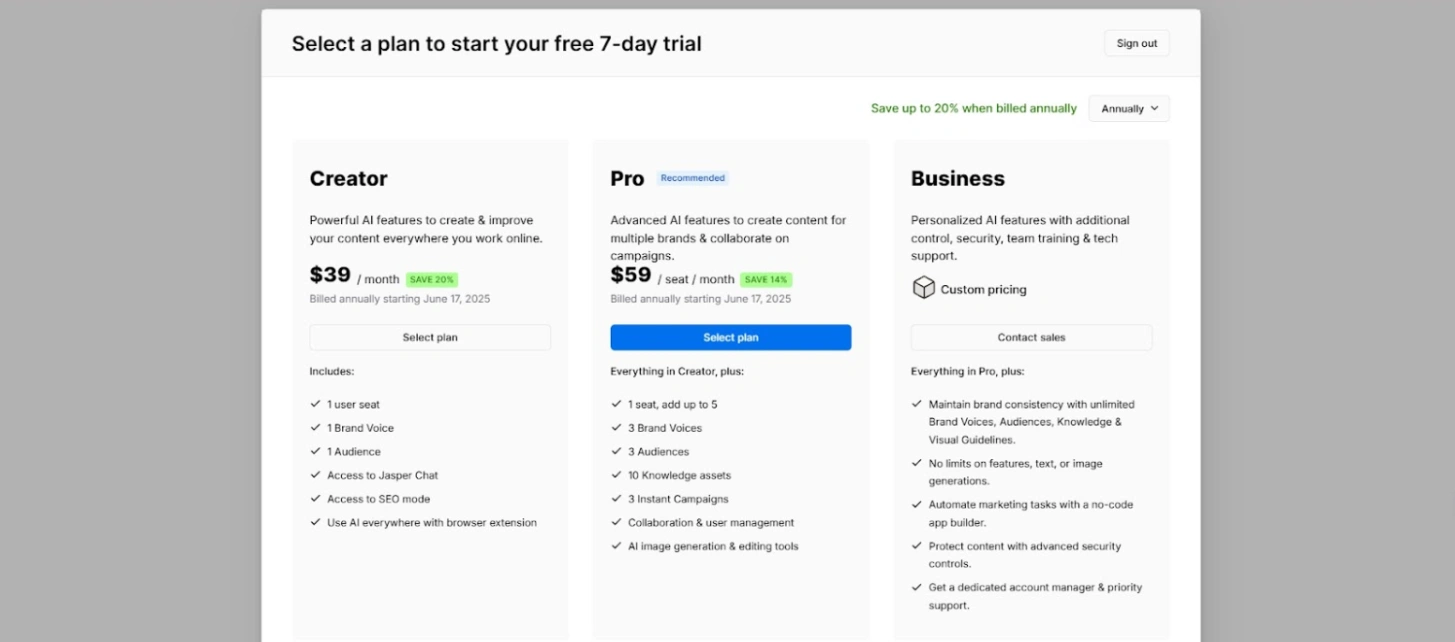Image resolution: width=1455 pixels, height=642 pixels.
Task: Click the Creator plan heading
Action: click(x=348, y=179)
